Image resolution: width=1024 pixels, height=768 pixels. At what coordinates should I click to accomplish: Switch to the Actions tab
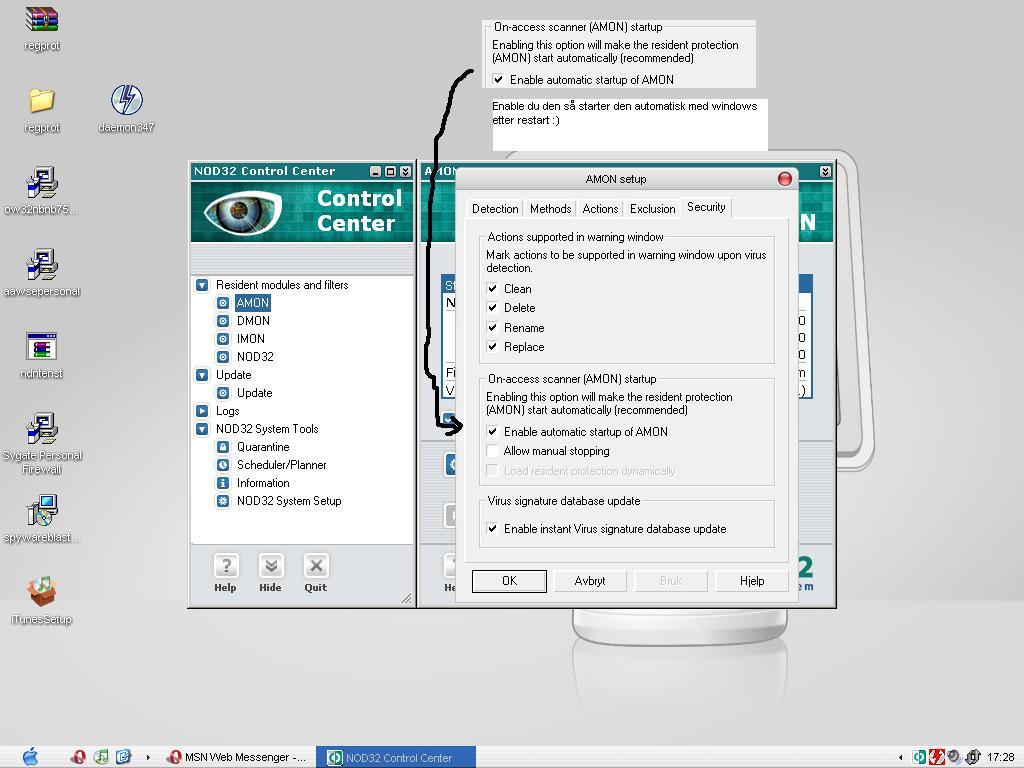point(600,209)
